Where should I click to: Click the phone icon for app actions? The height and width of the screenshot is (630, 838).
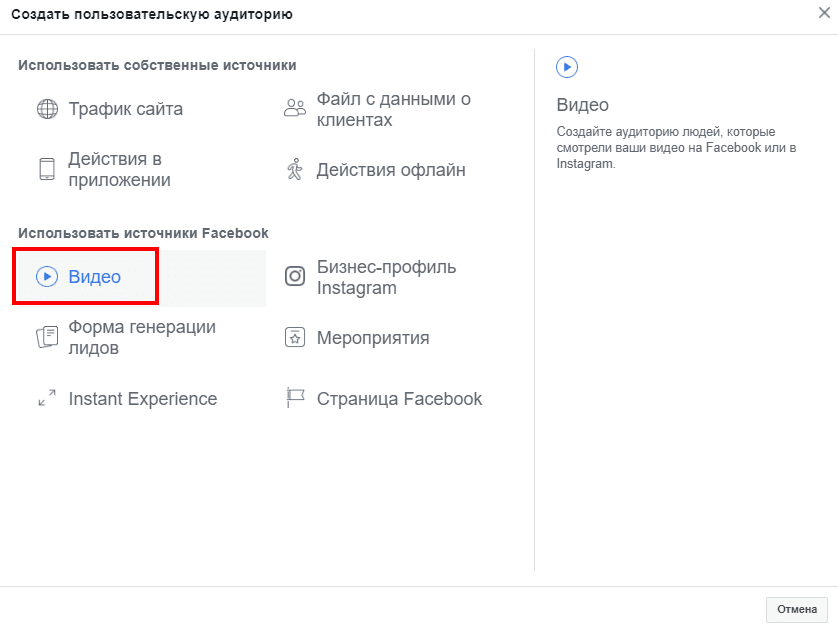pos(47,169)
